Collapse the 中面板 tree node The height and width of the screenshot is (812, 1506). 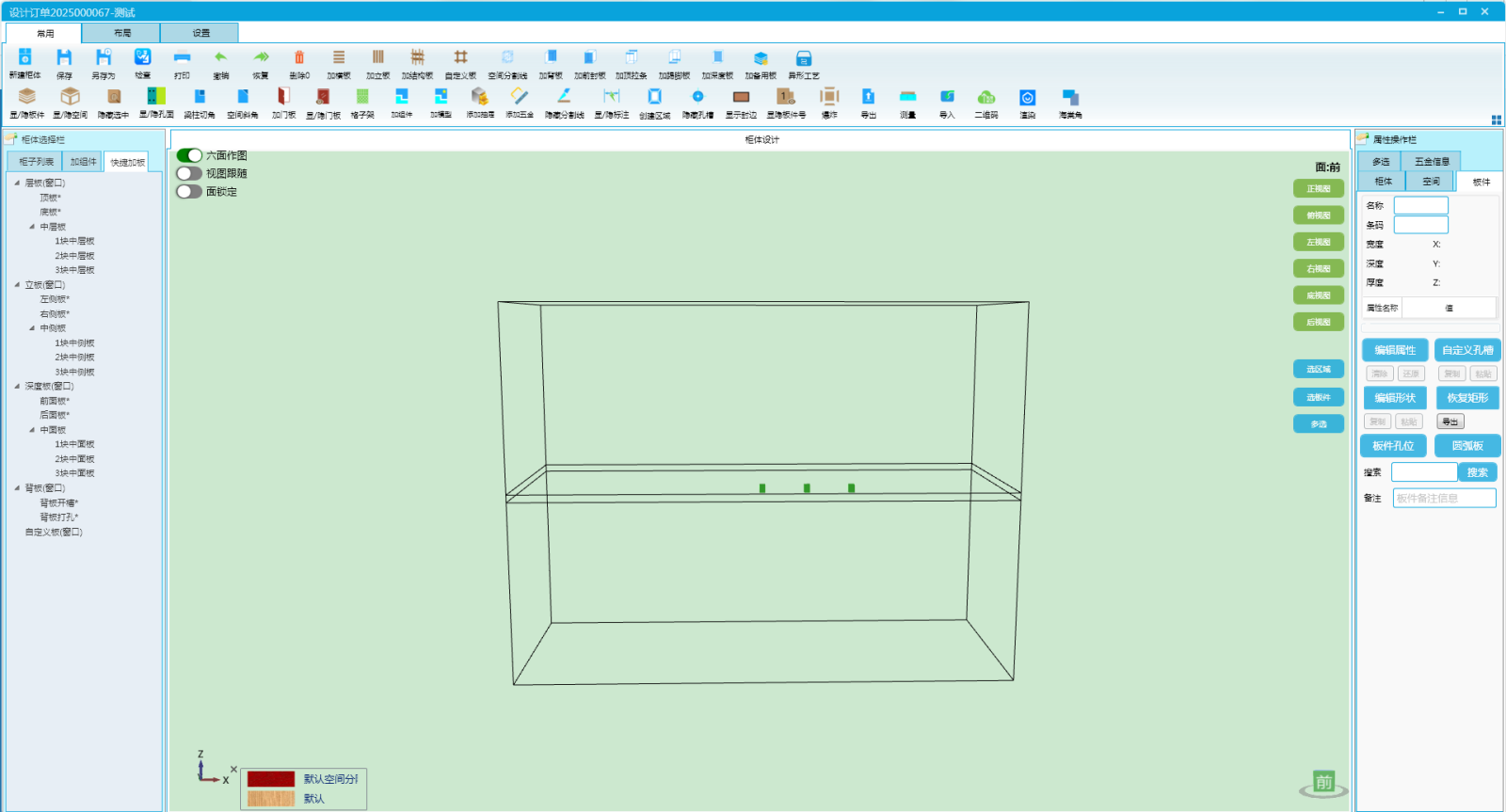pyautogui.click(x=32, y=430)
